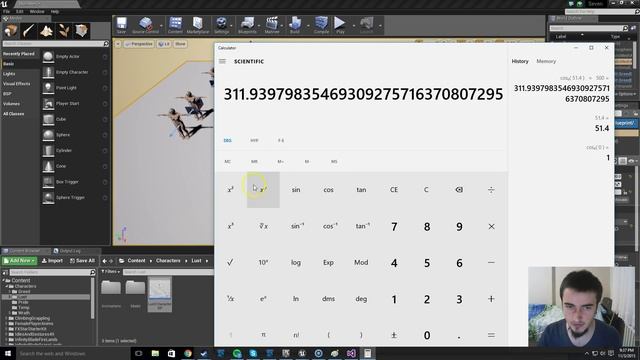Select the Landscape mode icon

click(x=46, y=31)
